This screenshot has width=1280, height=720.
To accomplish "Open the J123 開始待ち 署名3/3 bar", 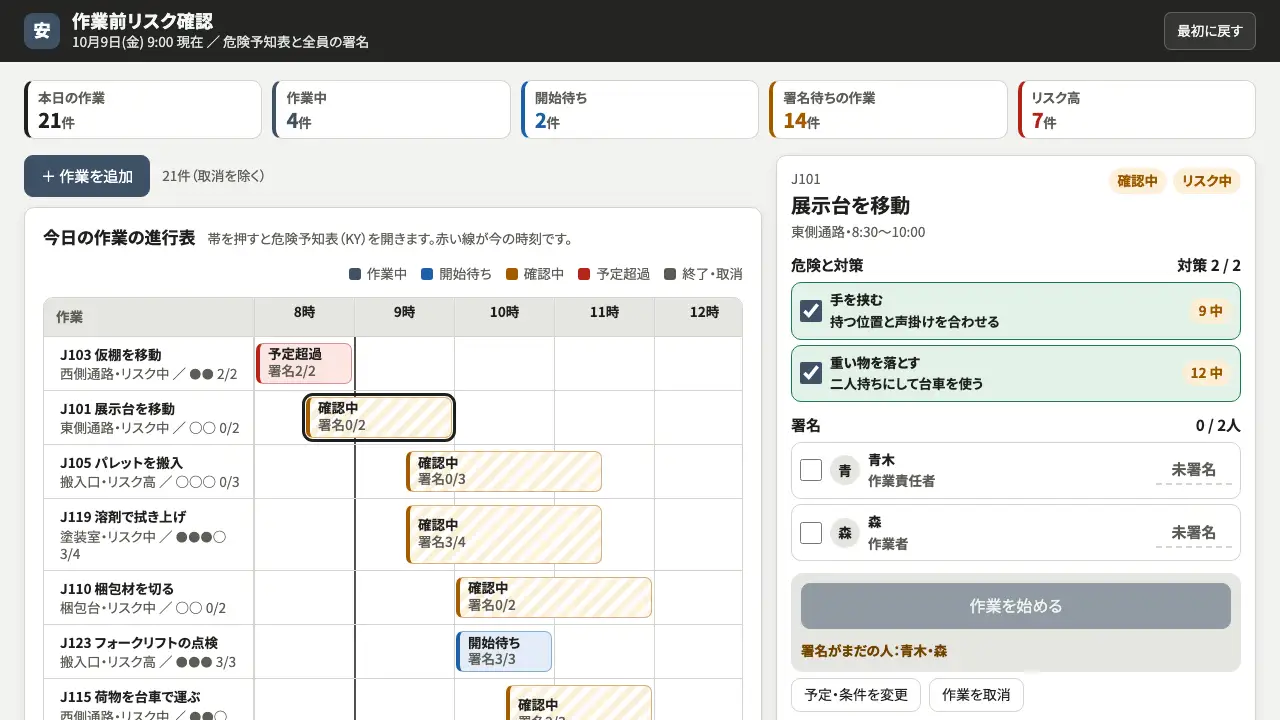I will pyautogui.click(x=504, y=651).
